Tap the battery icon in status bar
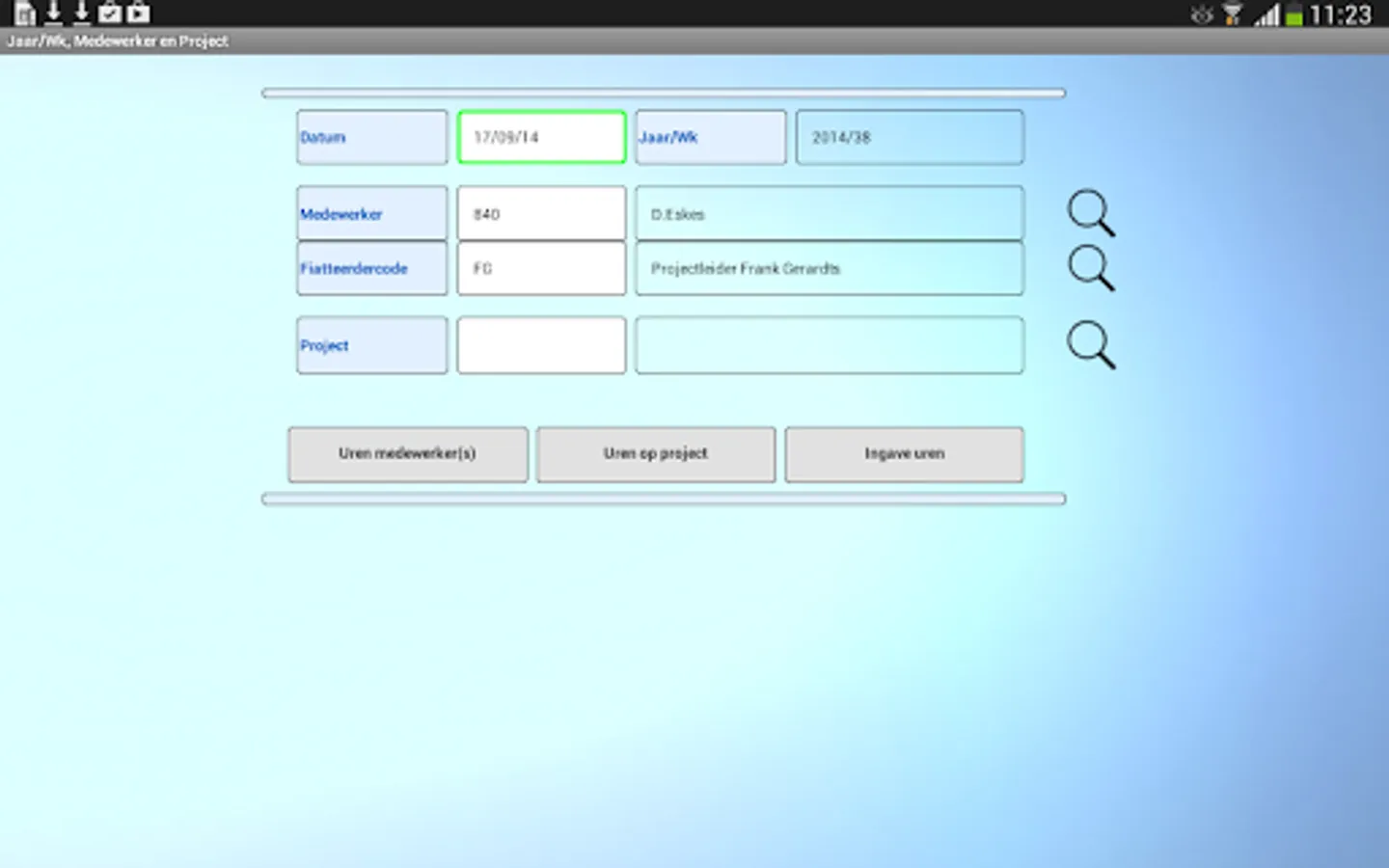This screenshot has height=868, width=1389. [x=1294, y=14]
